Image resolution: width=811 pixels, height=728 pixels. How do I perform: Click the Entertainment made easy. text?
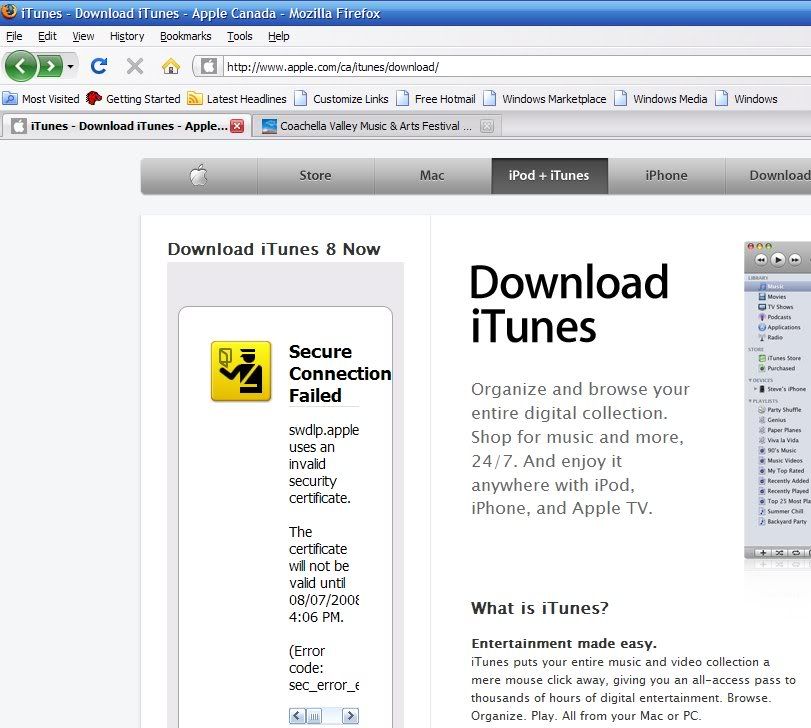tap(564, 643)
